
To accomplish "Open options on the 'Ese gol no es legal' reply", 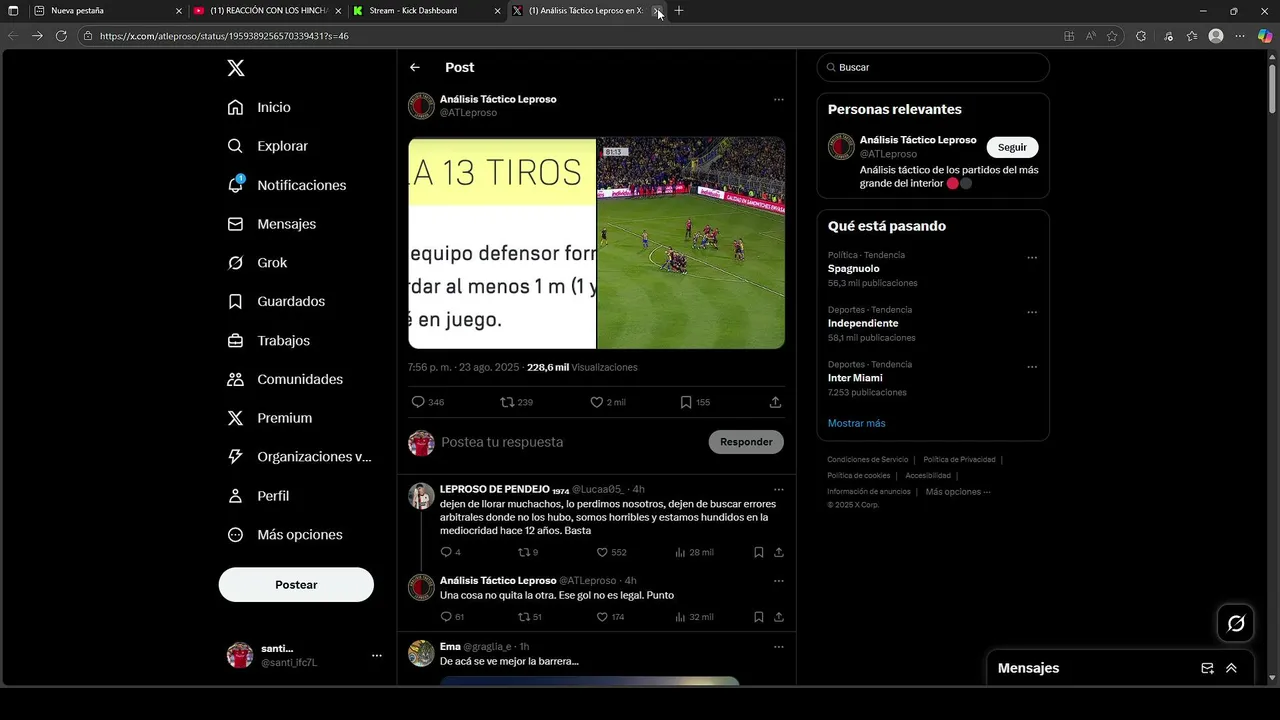I will click(779, 580).
